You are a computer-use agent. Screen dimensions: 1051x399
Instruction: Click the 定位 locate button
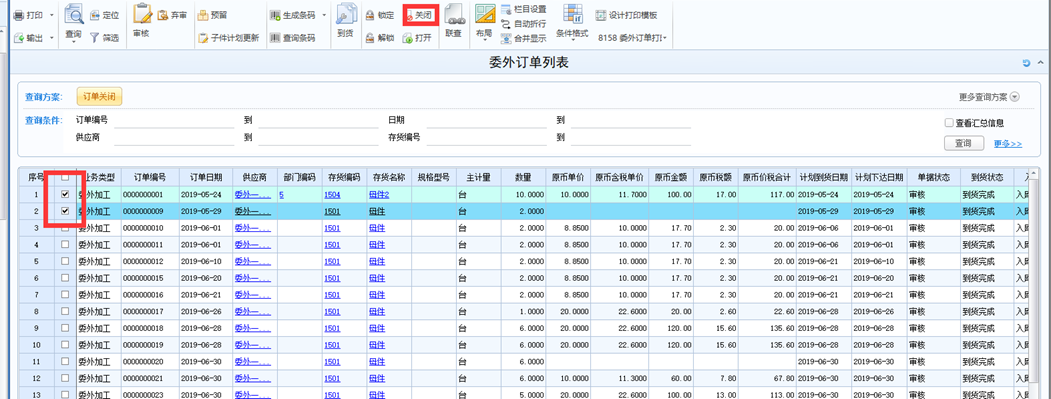tap(104, 15)
